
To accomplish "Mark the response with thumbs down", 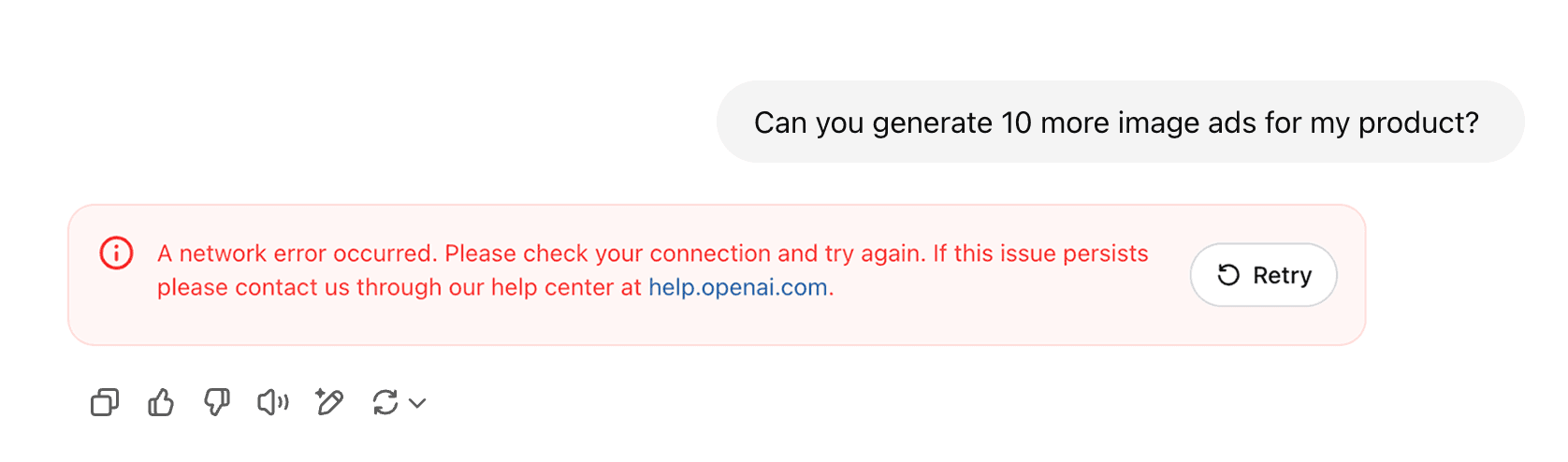I will [x=217, y=403].
